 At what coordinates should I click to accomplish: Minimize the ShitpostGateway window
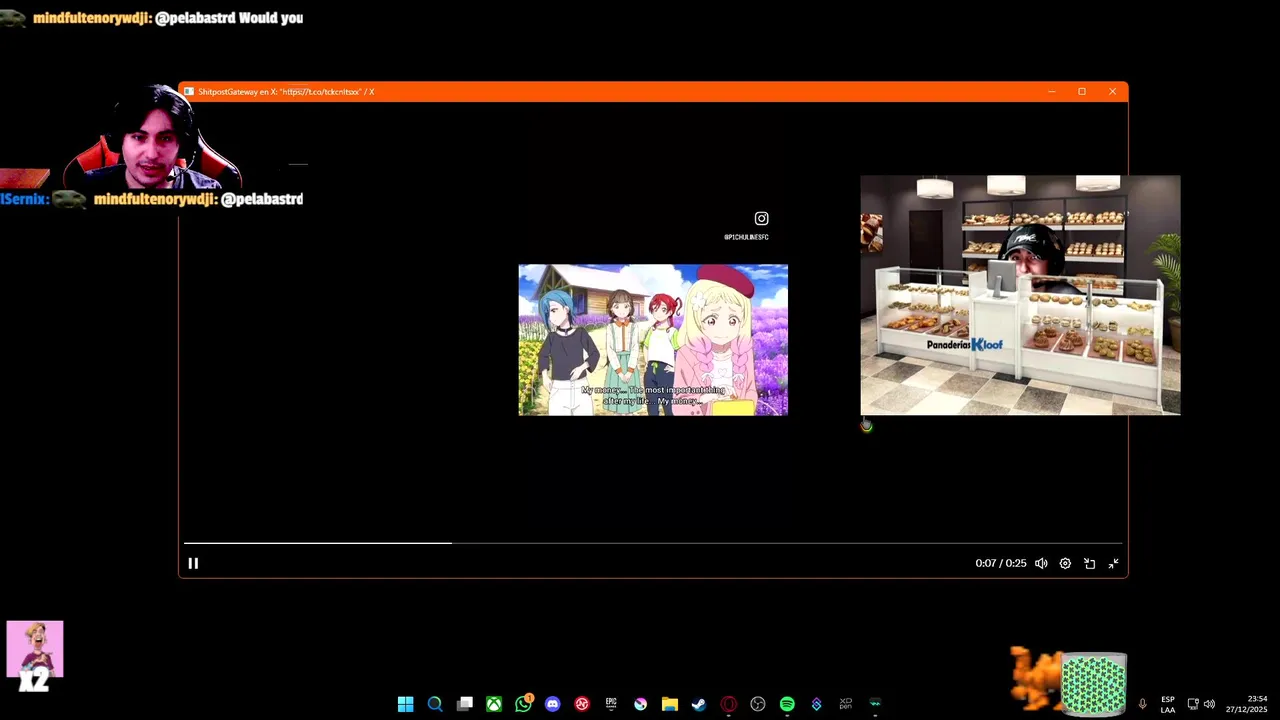[x=1051, y=92]
